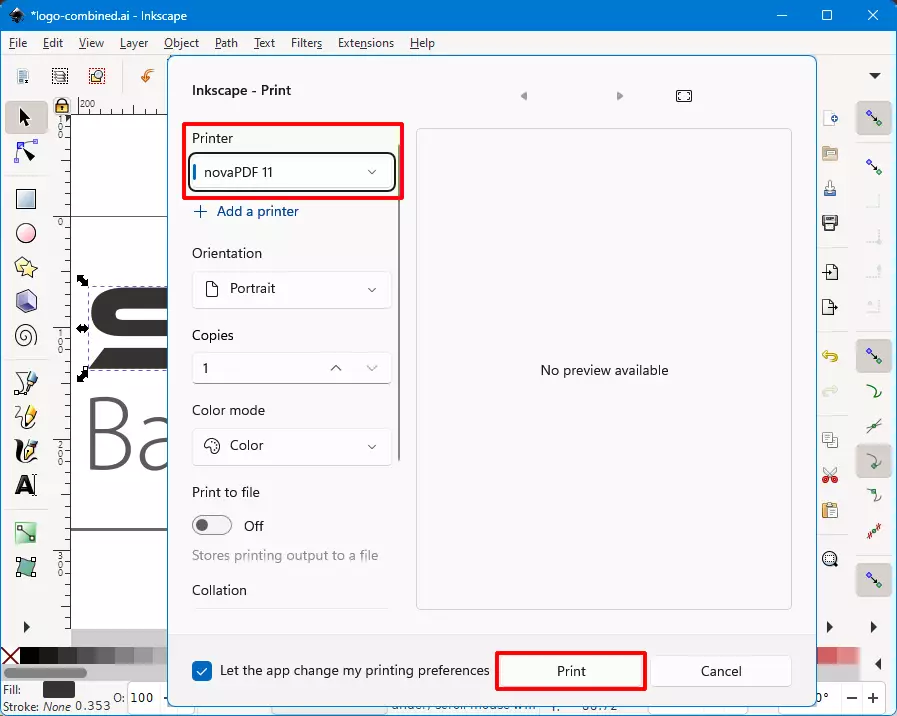Open the Printer dropdown showing novaPDF 11
897x716 pixels.
click(x=292, y=172)
